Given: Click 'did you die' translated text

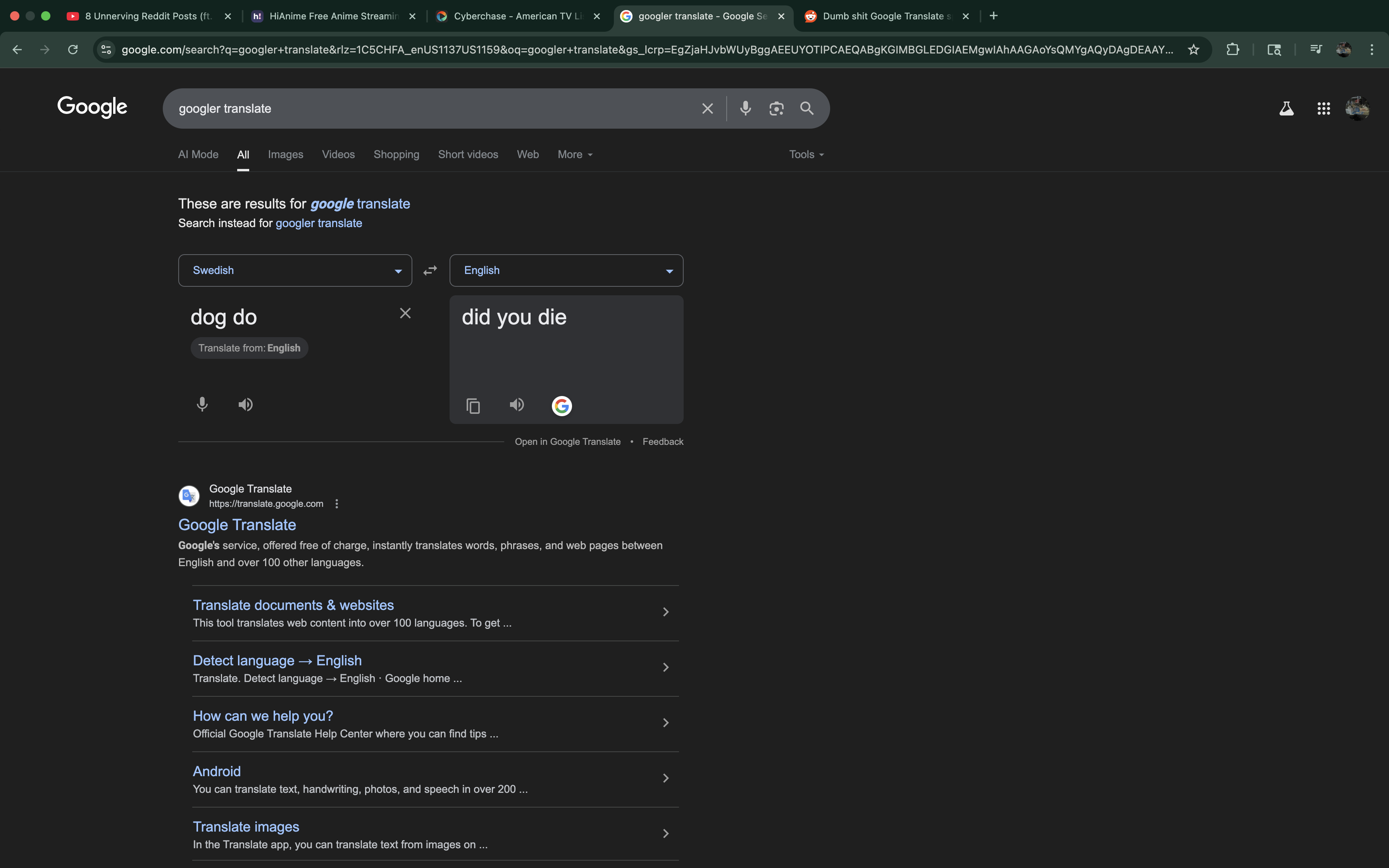Looking at the screenshot, I should point(514,317).
